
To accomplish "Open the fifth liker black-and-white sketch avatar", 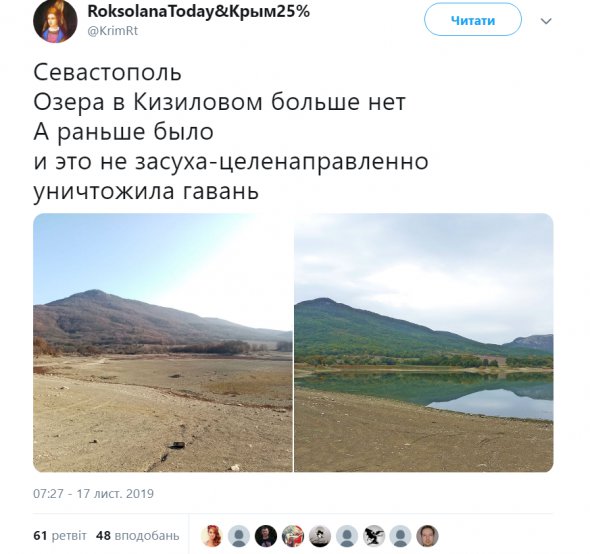I will 320,536.
